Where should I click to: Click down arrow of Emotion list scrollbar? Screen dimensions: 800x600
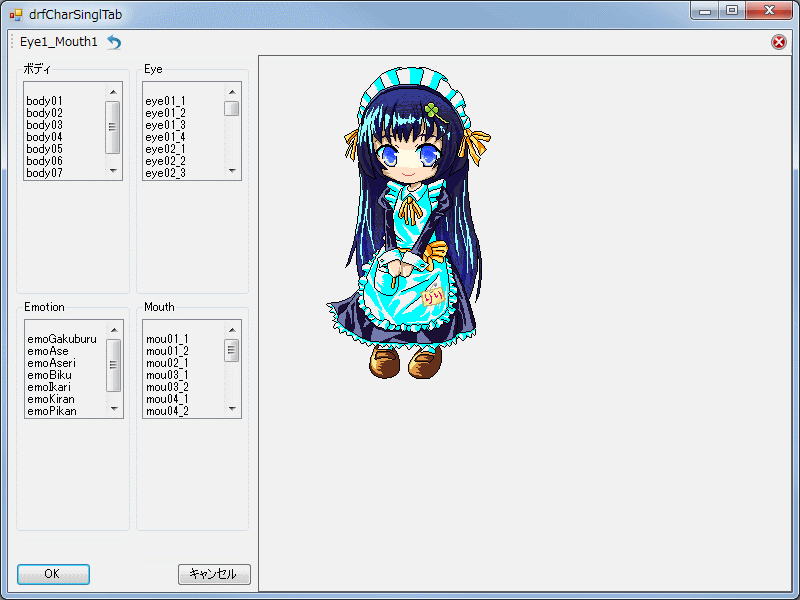tap(113, 409)
